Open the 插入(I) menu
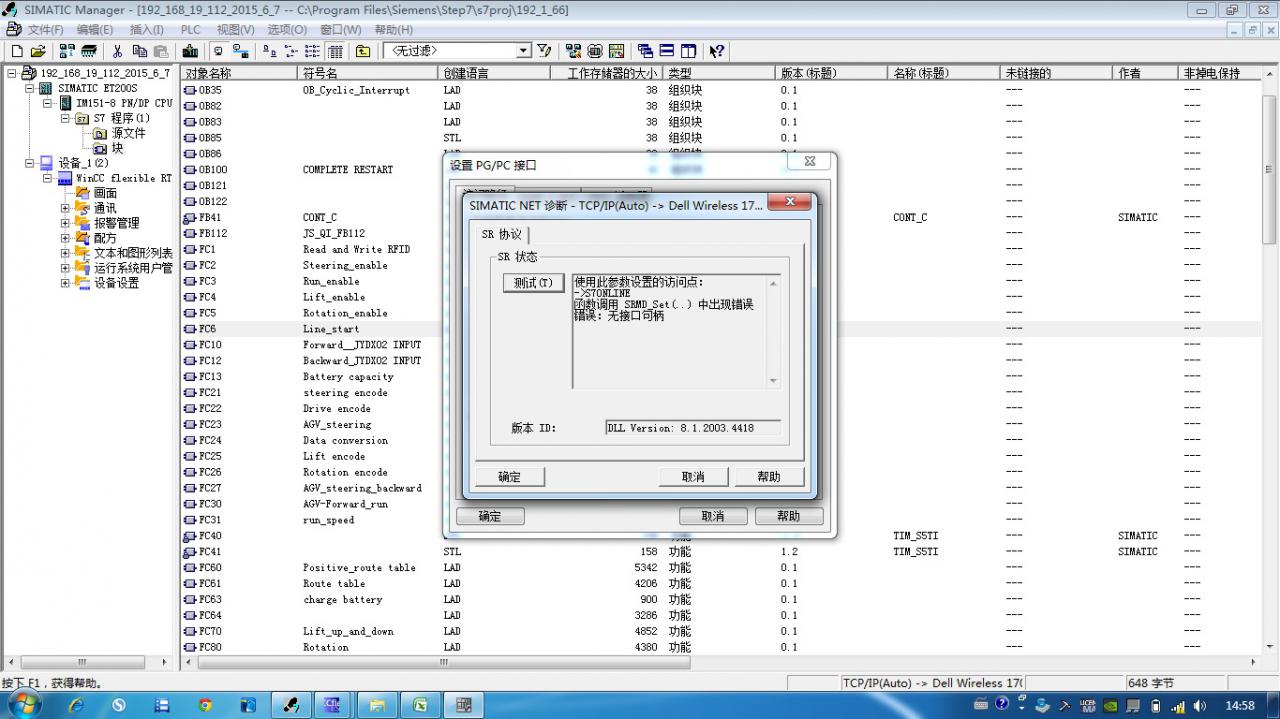Viewport: 1280px width, 719px height. (x=146, y=30)
